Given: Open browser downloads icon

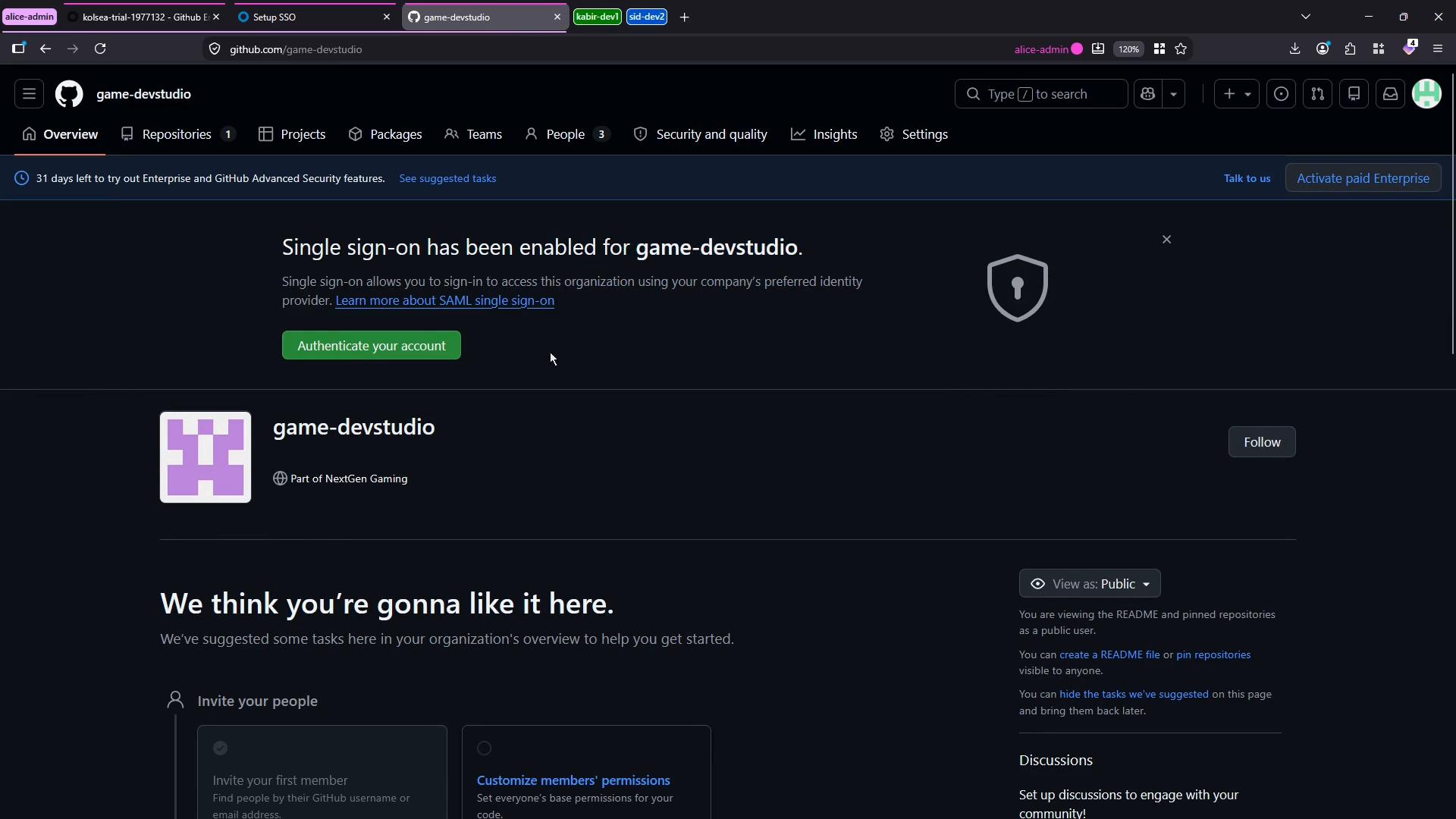Looking at the screenshot, I should pos(1294,49).
